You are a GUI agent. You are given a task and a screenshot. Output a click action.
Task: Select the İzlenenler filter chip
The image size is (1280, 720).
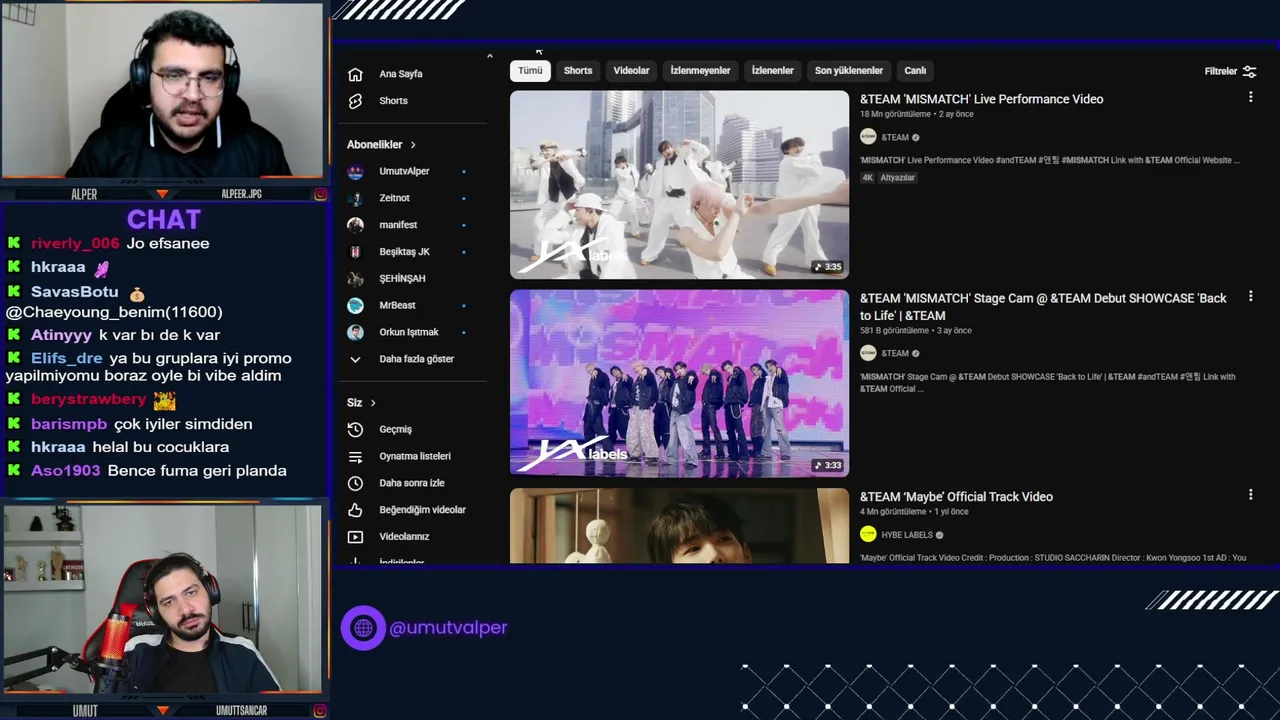coord(772,71)
